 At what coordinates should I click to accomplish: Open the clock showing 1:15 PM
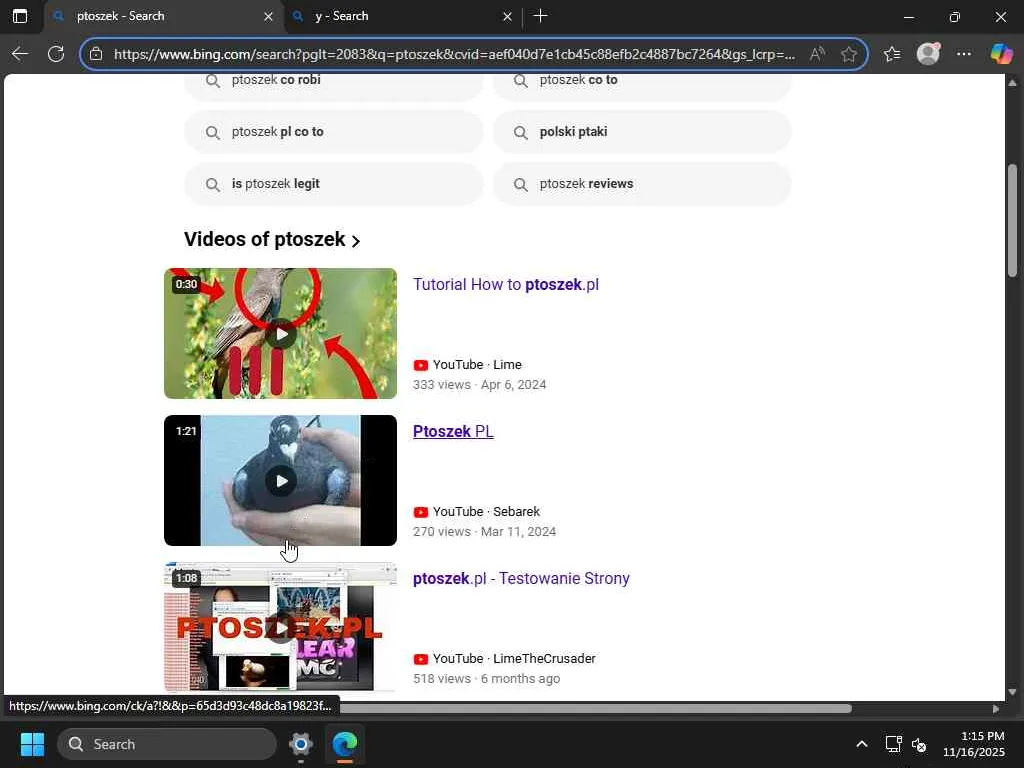[973, 744]
